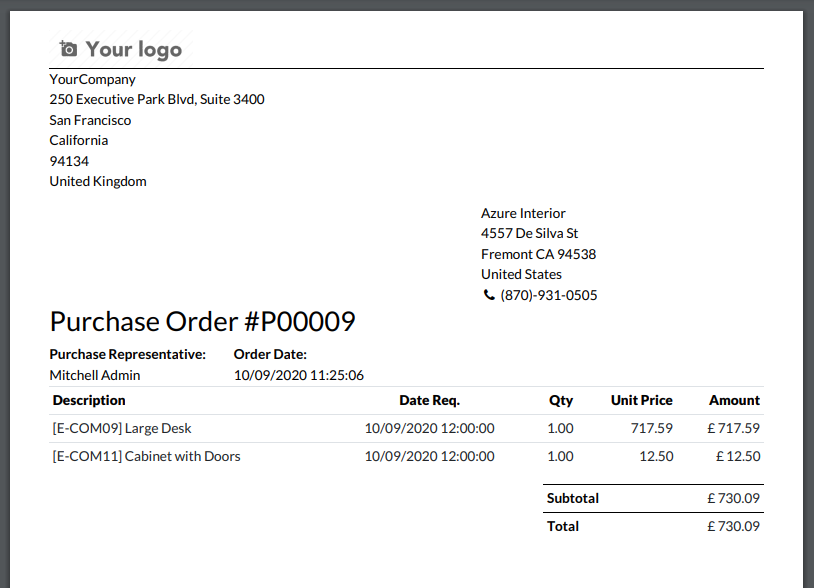Click the Azure Interior vendor name
814x588 pixels.
[523, 213]
